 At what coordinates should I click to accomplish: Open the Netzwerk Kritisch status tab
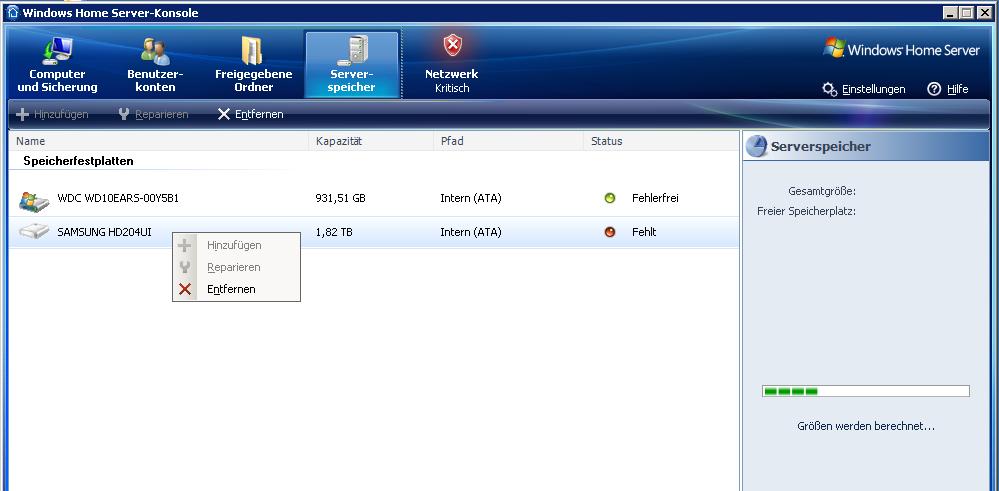(x=452, y=64)
